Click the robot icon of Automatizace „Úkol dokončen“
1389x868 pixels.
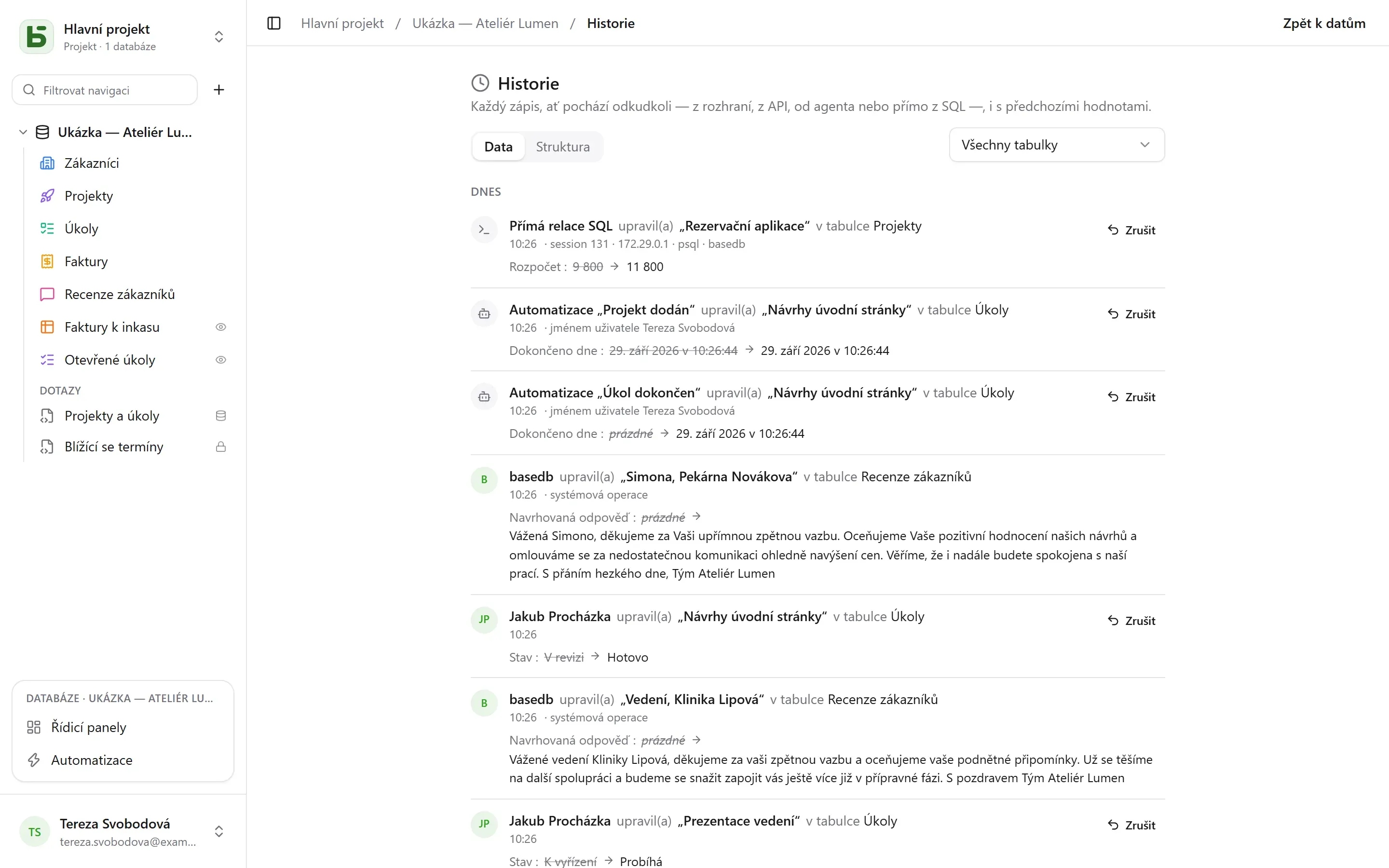(484, 397)
